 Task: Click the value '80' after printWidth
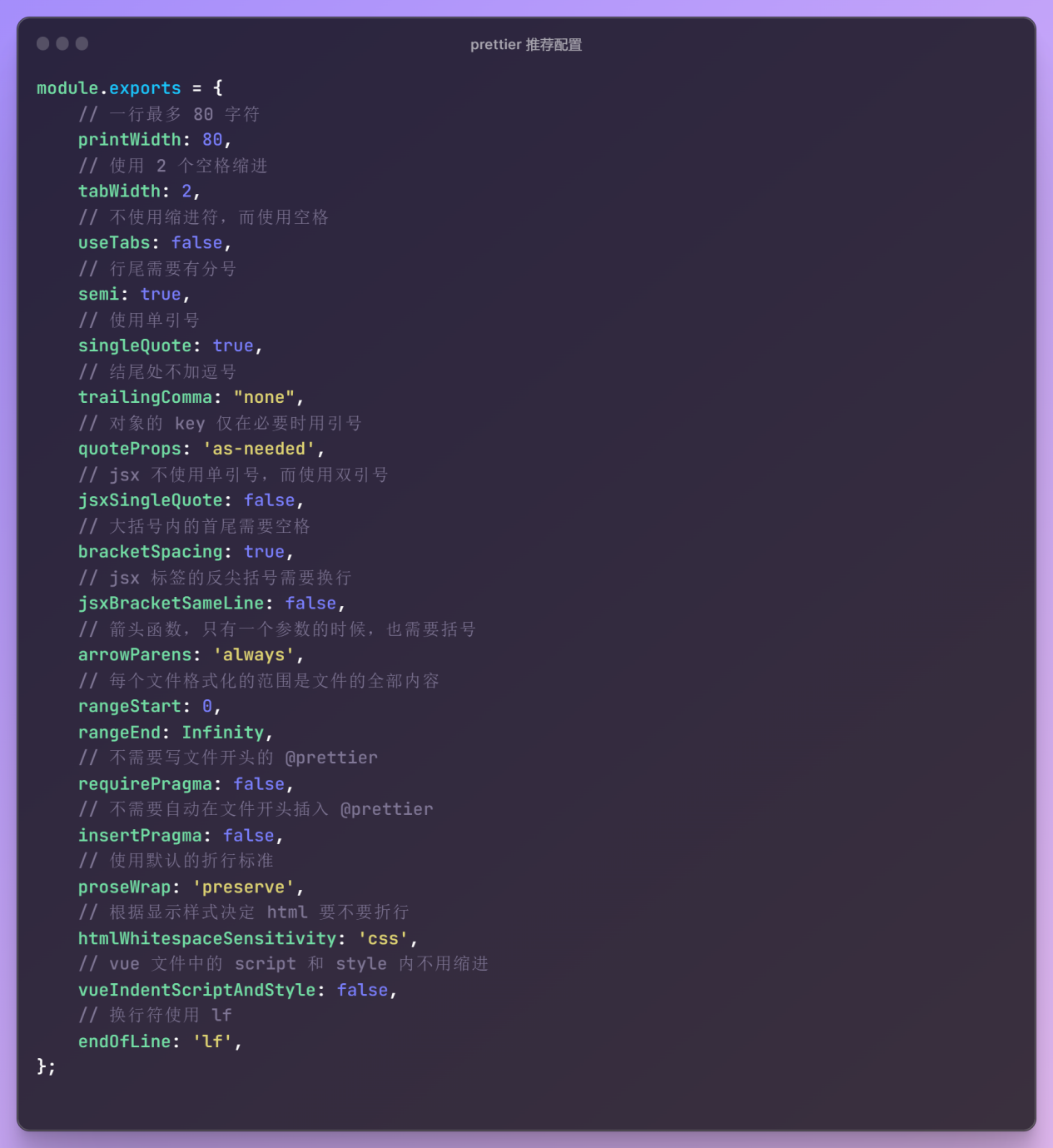point(212,140)
